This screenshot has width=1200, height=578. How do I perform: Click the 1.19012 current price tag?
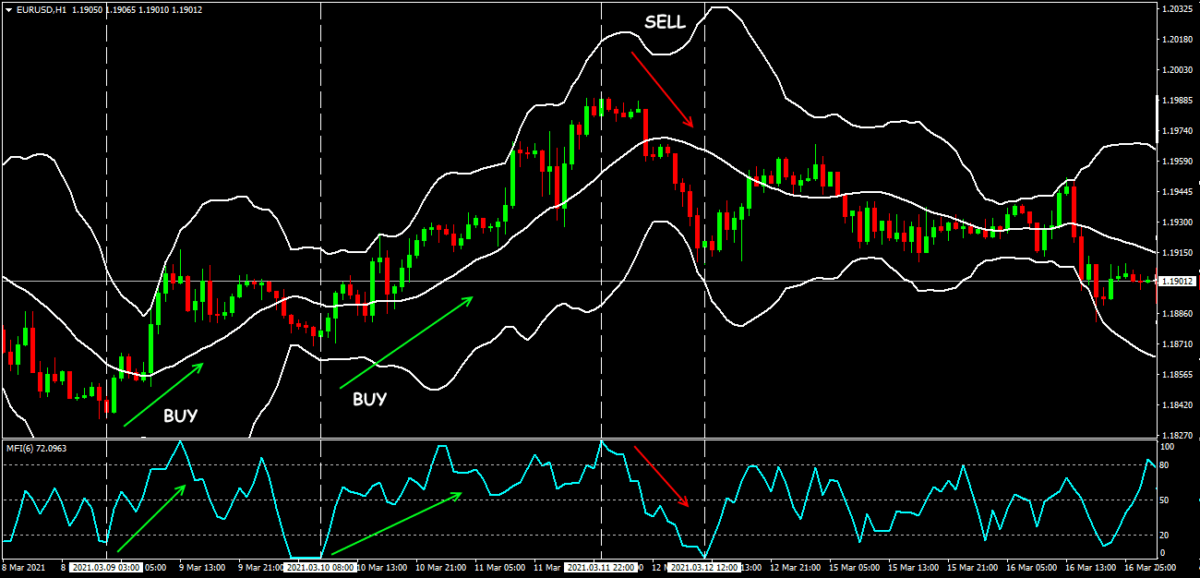pyautogui.click(x=1177, y=283)
